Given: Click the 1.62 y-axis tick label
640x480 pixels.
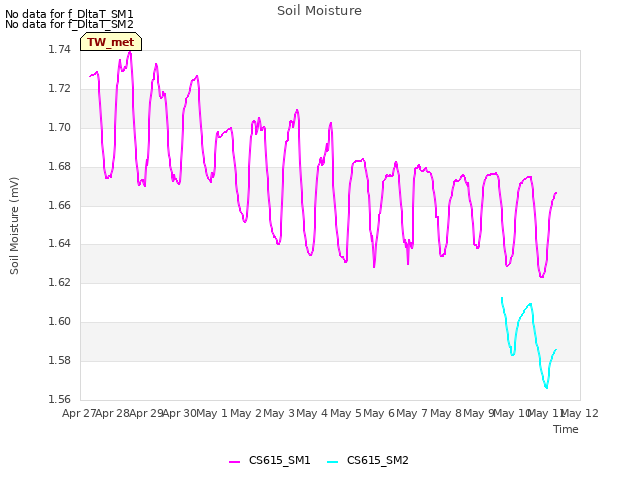Looking at the screenshot, I should click(60, 282).
